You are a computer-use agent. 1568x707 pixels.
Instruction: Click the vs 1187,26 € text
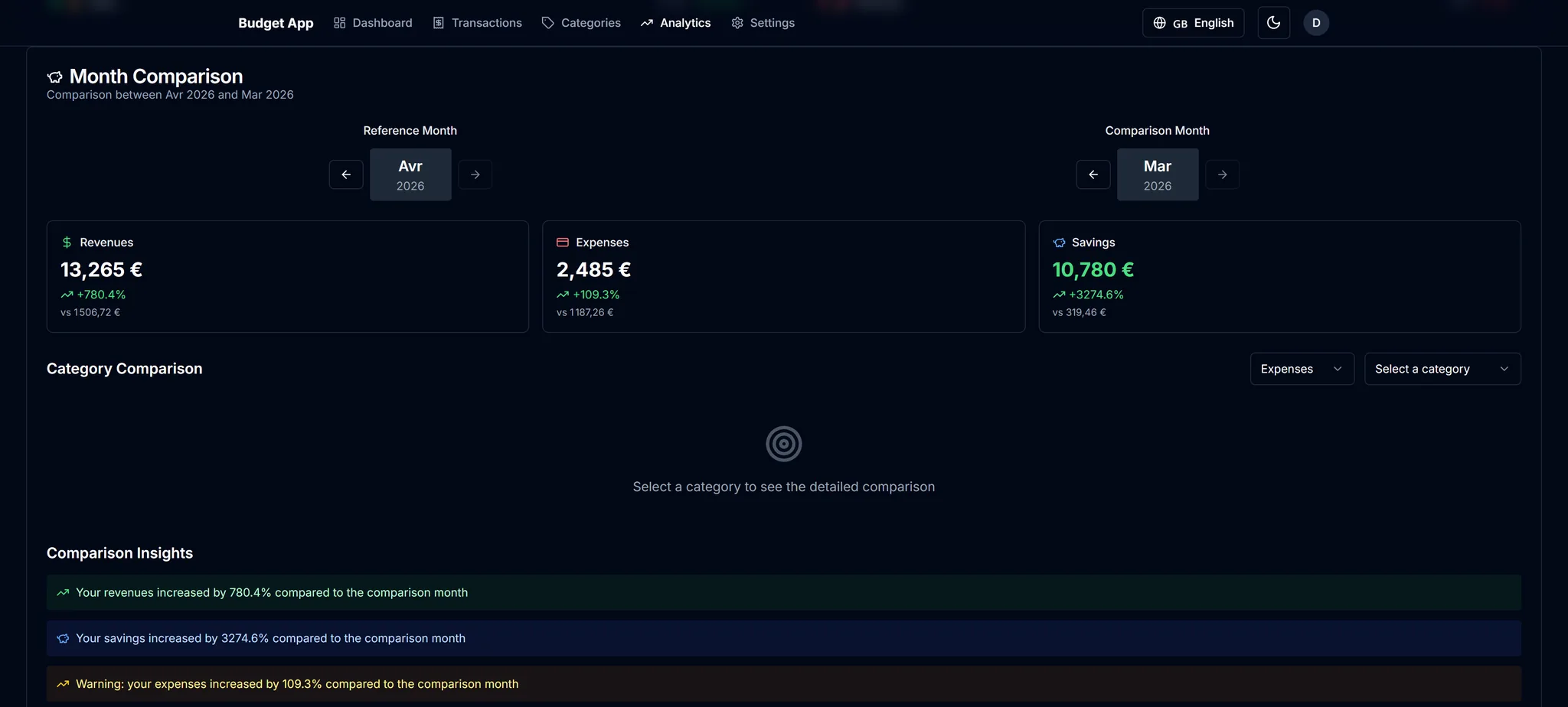click(x=585, y=312)
